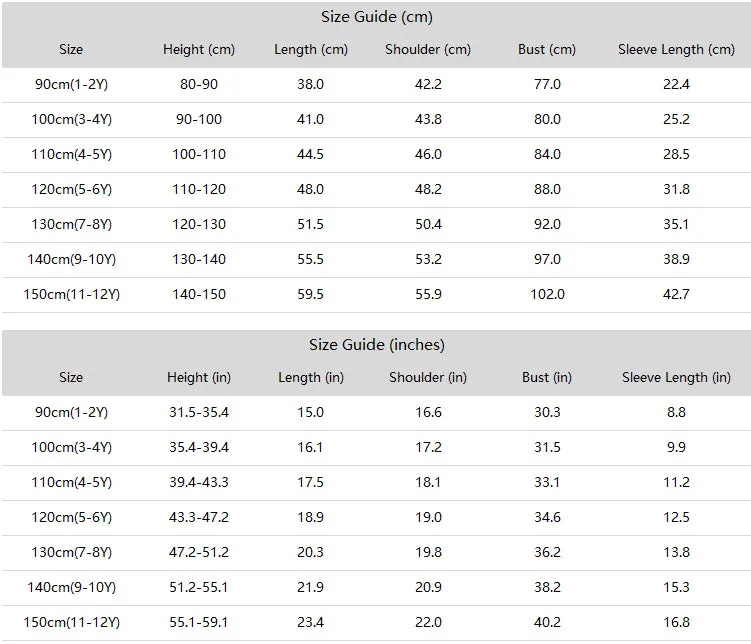Click the Bust (in) column header
This screenshot has width=751, height=644.
click(547, 377)
